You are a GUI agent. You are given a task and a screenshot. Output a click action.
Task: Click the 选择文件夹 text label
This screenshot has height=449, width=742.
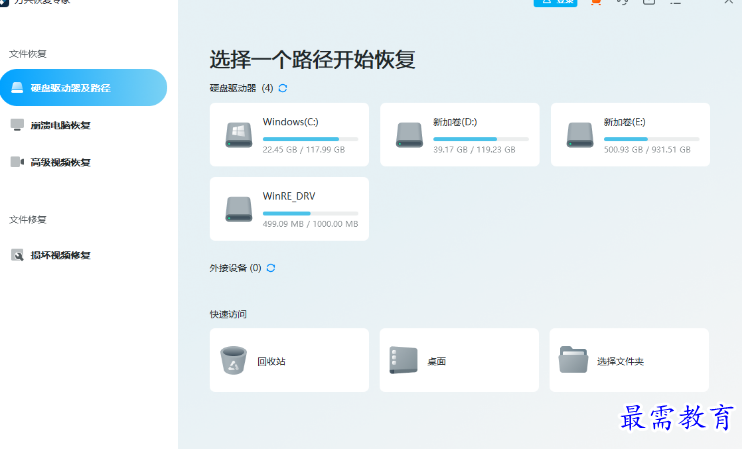[620, 361]
